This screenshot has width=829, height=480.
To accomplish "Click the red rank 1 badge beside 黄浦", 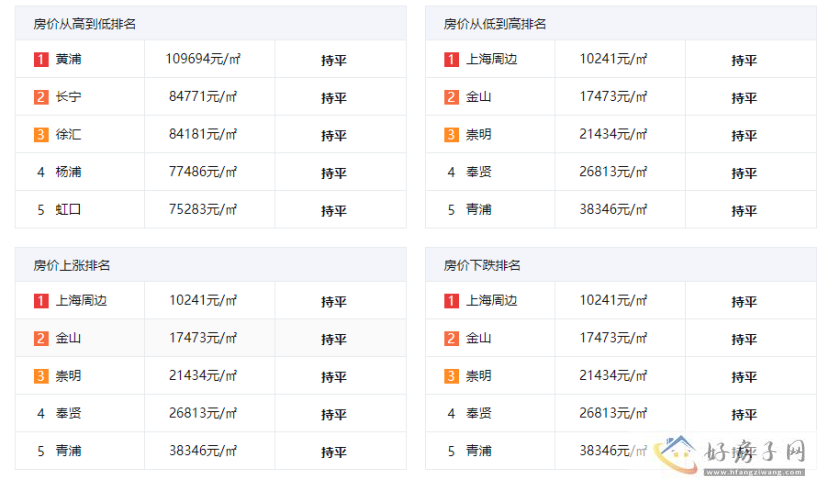I will point(41,59).
